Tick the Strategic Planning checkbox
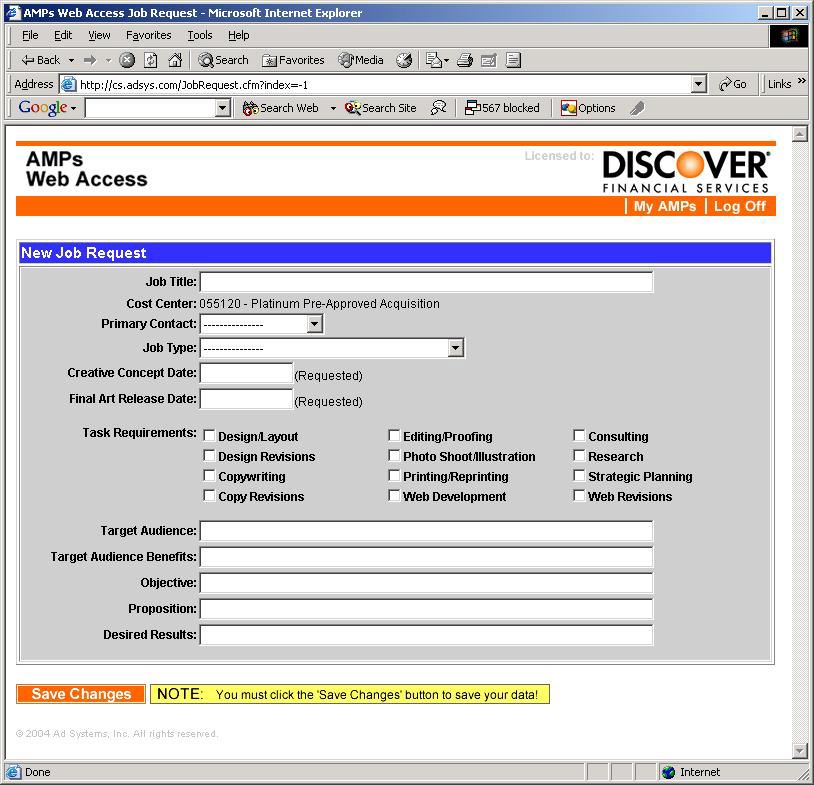Image resolution: width=814 pixels, height=785 pixels. 580,476
